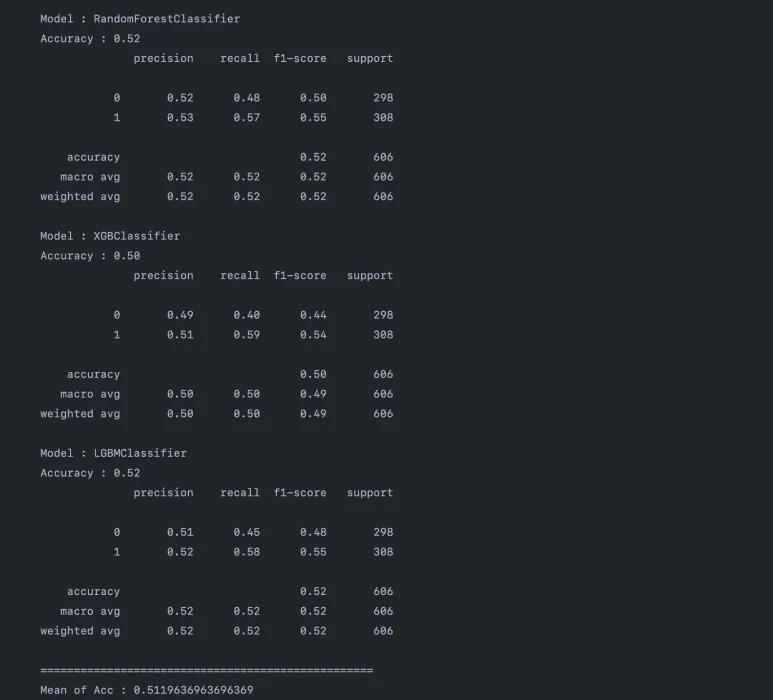This screenshot has width=773, height=700.
Task: Click the 'Model : LGBMClassifier' heading line
Action: pos(113,453)
